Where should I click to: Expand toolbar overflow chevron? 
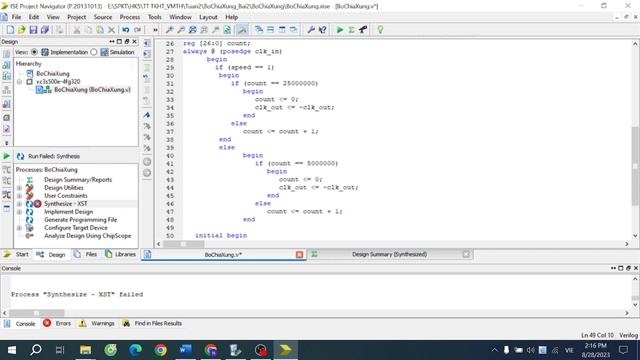155,30
